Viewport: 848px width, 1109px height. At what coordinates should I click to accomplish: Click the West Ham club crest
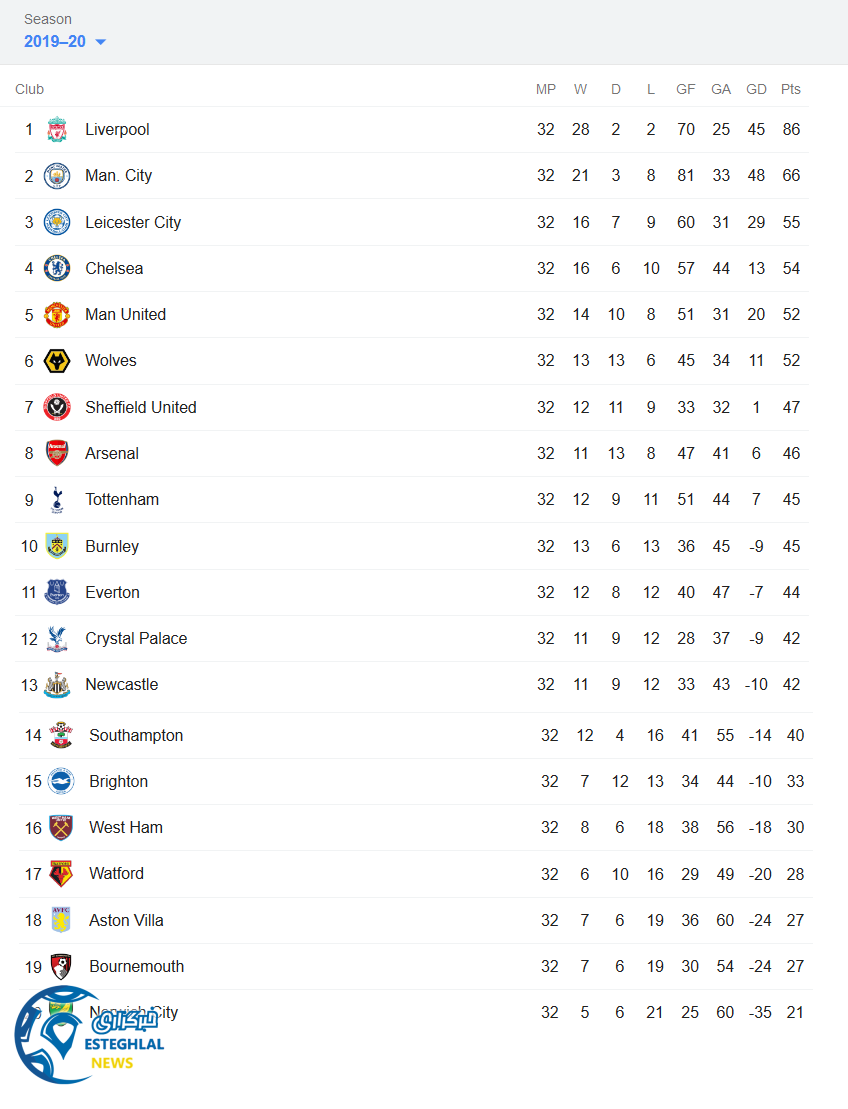(x=61, y=828)
